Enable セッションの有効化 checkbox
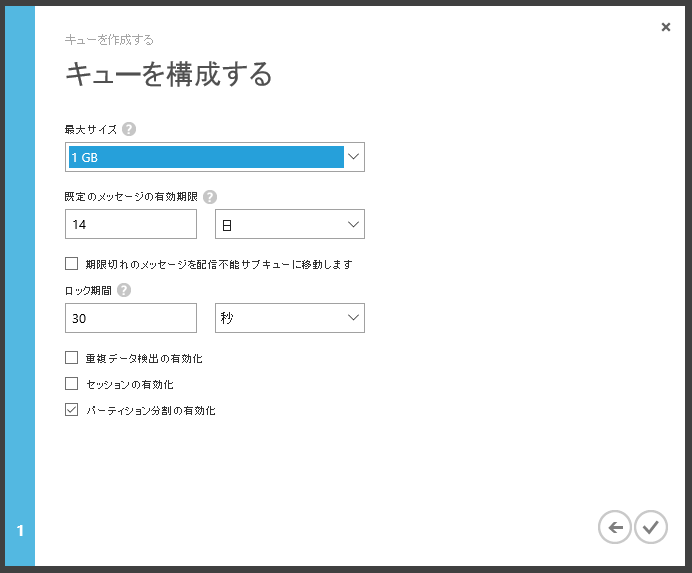The height and width of the screenshot is (573, 692). tap(71, 384)
